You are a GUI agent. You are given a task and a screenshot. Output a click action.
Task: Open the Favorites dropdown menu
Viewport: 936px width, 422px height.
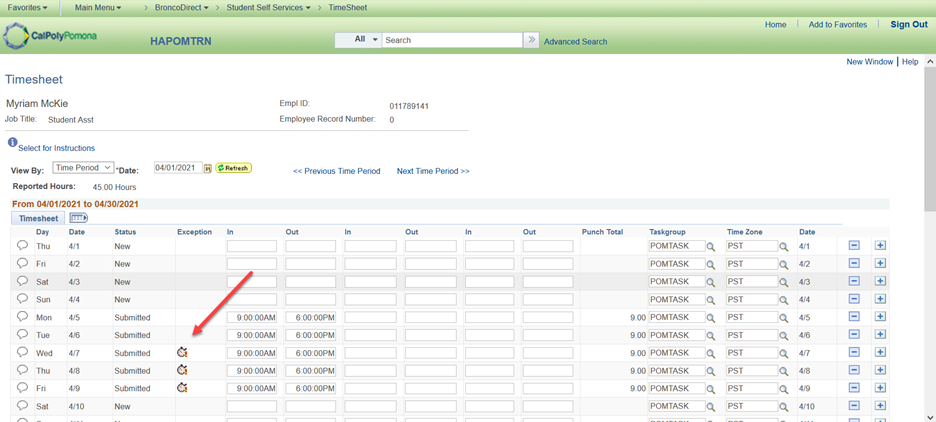[27, 8]
